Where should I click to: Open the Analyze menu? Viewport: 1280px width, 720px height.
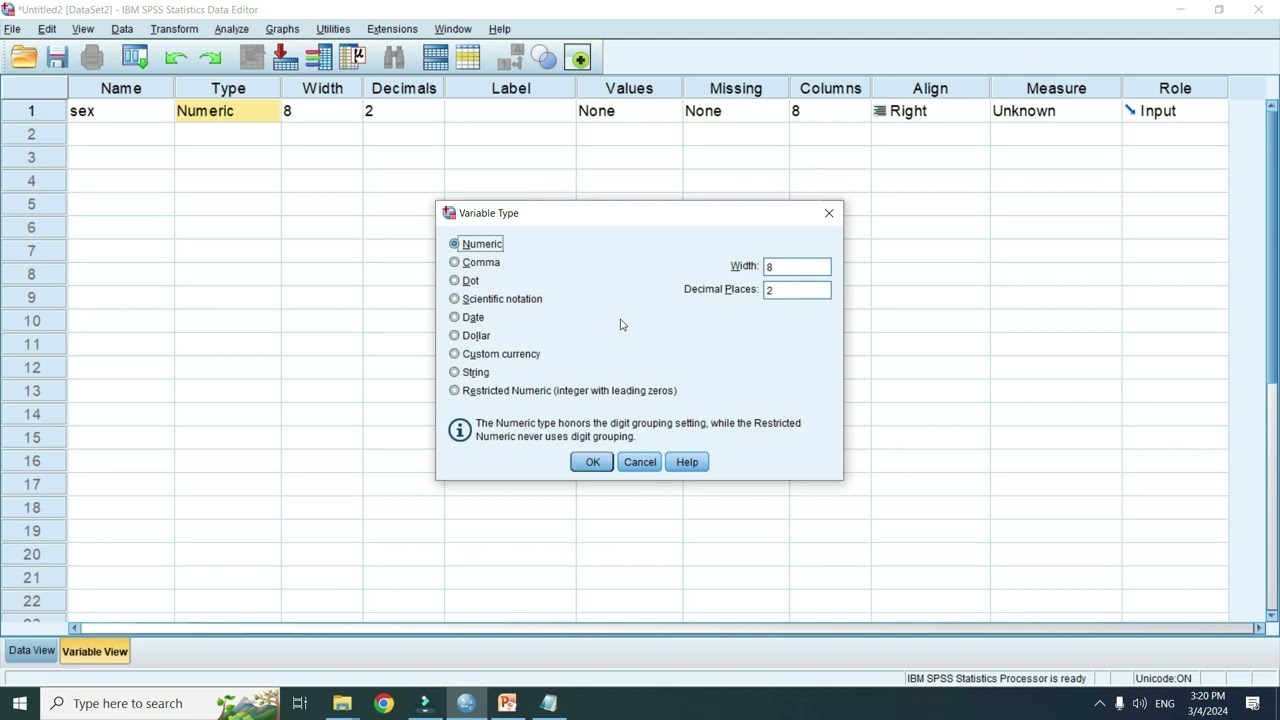pos(231,29)
